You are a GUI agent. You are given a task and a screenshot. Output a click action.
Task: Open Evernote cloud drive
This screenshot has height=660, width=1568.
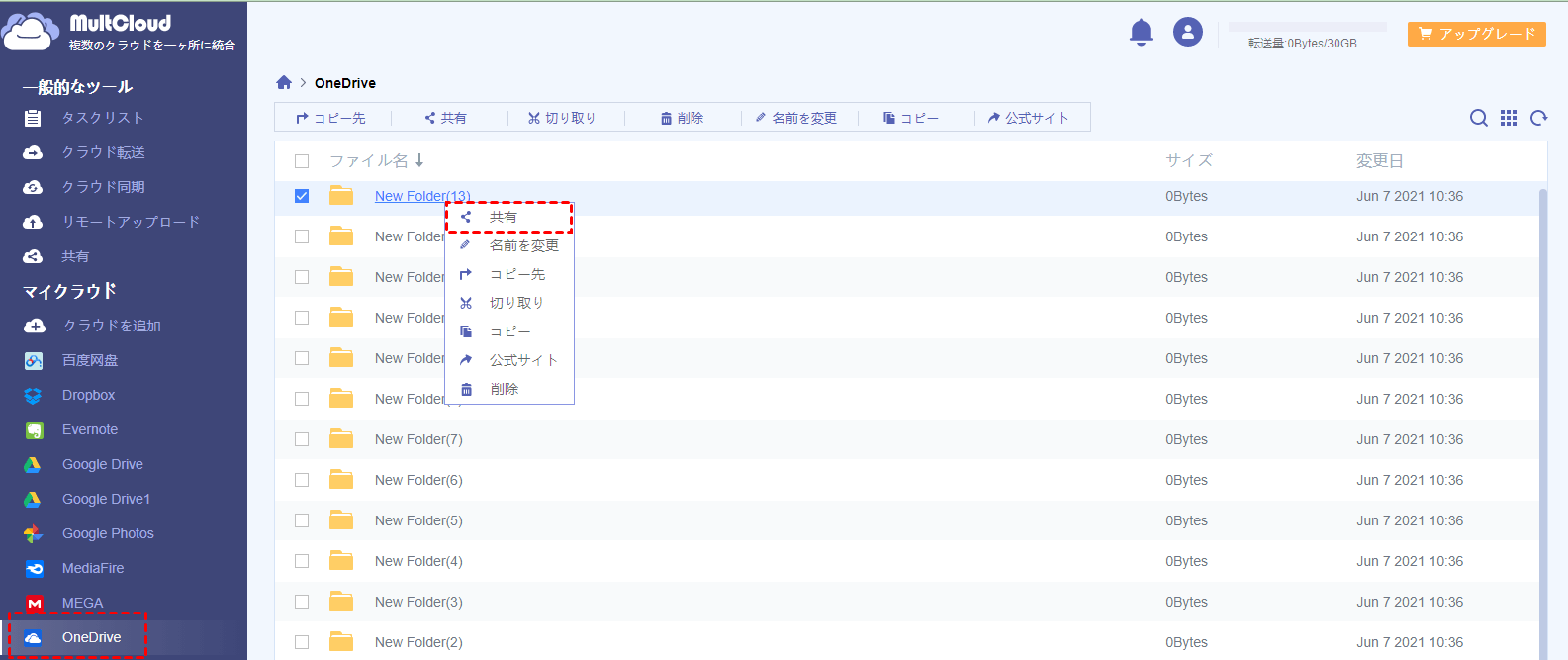pos(90,429)
